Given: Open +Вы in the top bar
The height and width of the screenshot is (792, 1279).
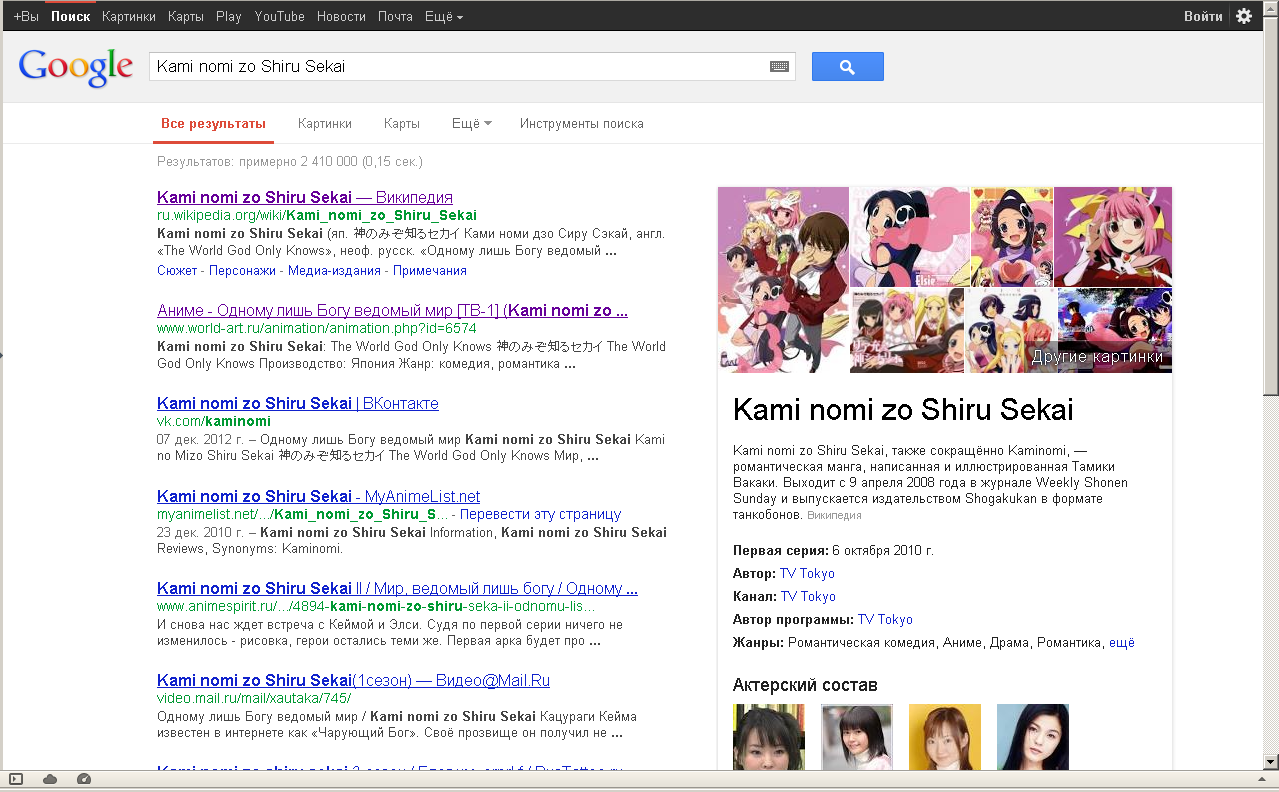Looking at the screenshot, I should point(26,16).
